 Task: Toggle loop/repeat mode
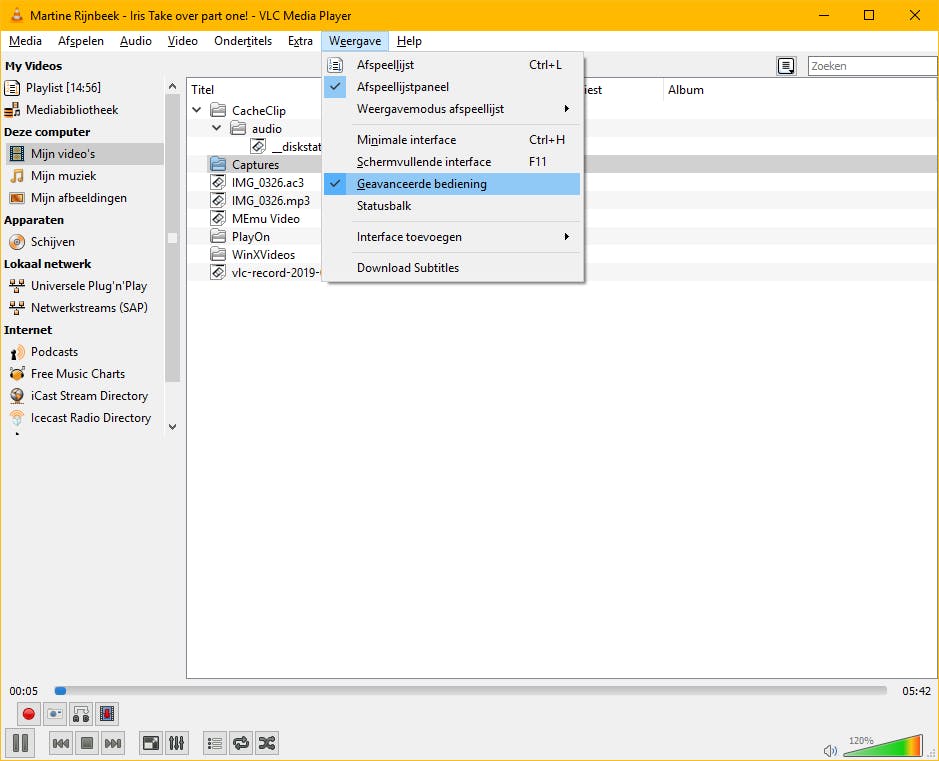pyautogui.click(x=241, y=744)
